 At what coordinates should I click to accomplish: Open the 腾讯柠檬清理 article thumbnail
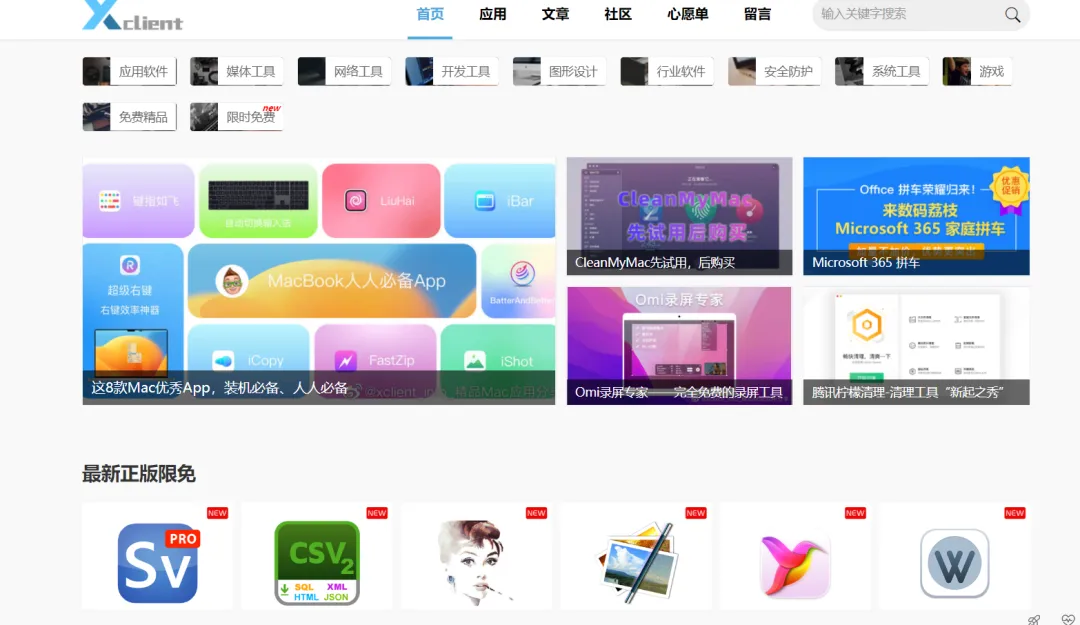916,346
